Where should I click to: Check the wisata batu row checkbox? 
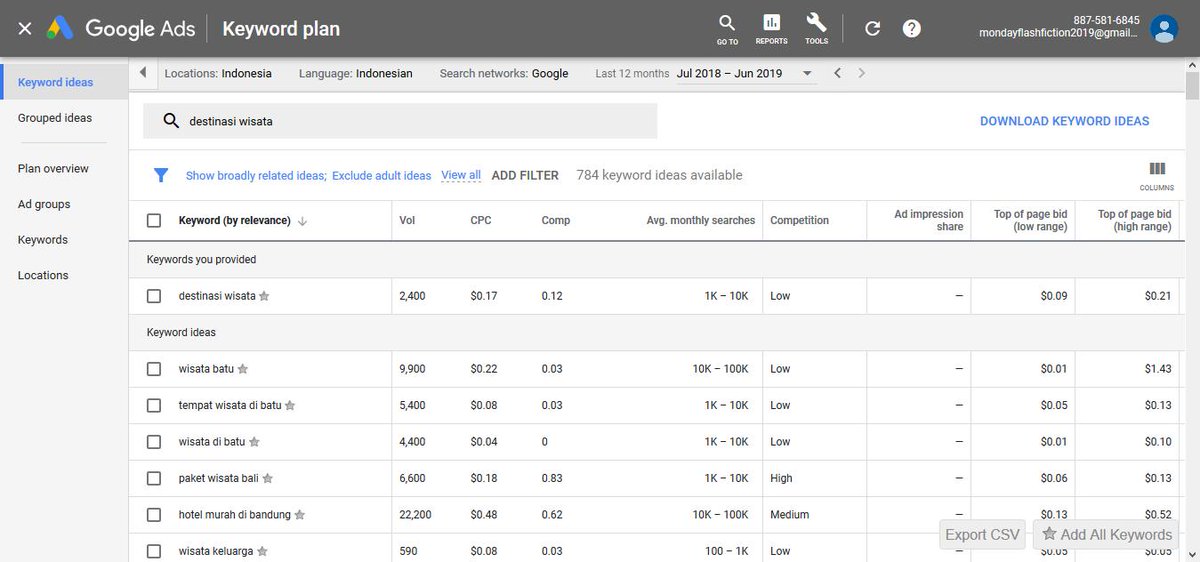(154, 369)
